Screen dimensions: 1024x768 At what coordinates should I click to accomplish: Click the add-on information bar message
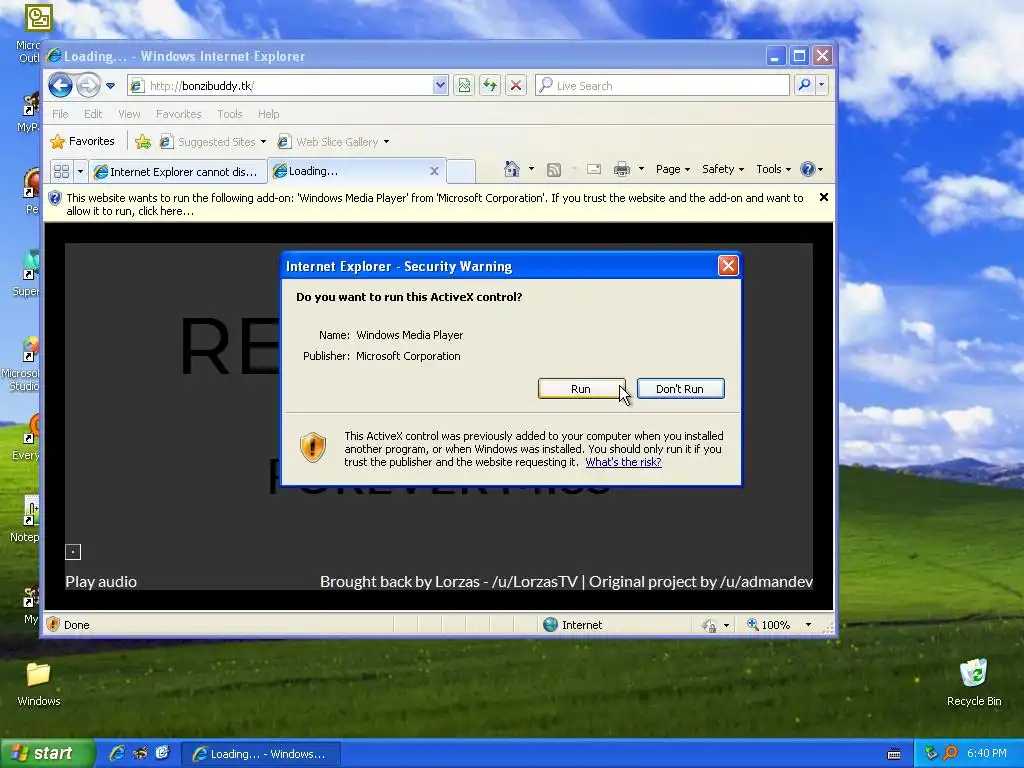pyautogui.click(x=434, y=204)
